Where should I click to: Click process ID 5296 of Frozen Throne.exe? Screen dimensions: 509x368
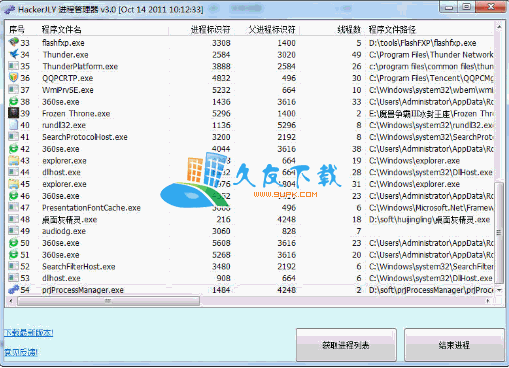[221, 114]
